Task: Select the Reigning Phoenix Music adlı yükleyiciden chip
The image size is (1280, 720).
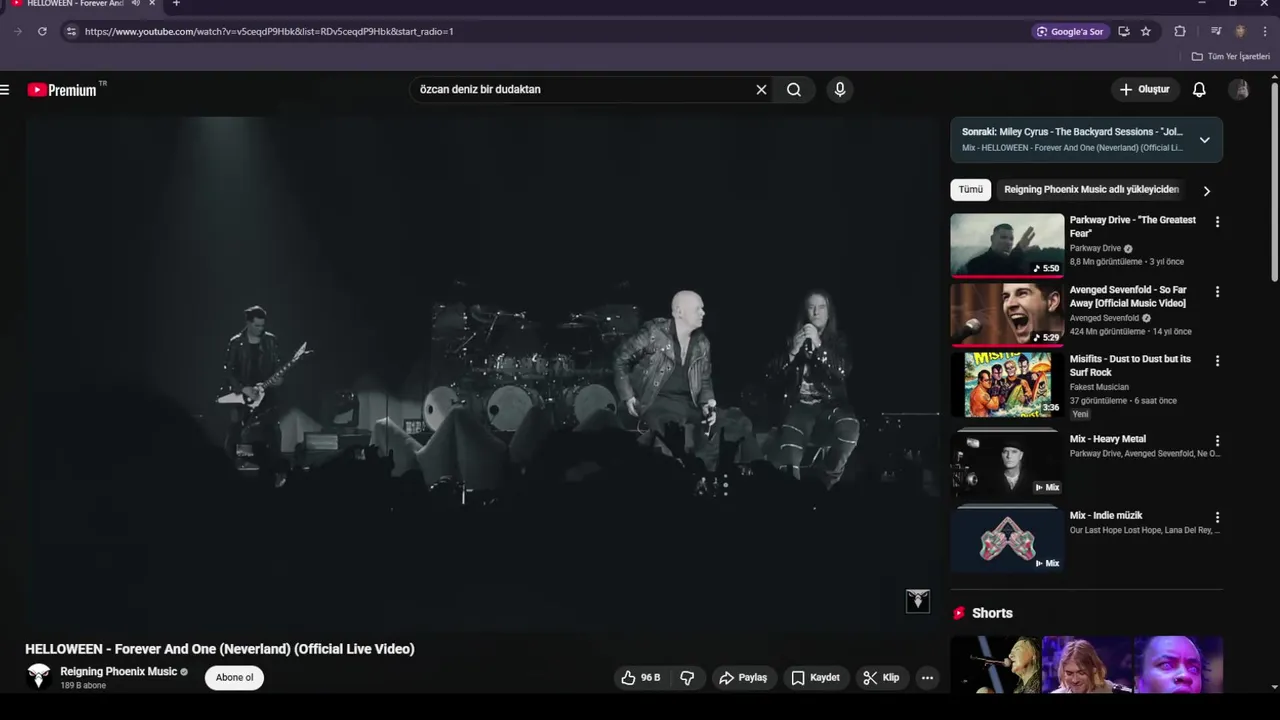Action: point(1091,190)
